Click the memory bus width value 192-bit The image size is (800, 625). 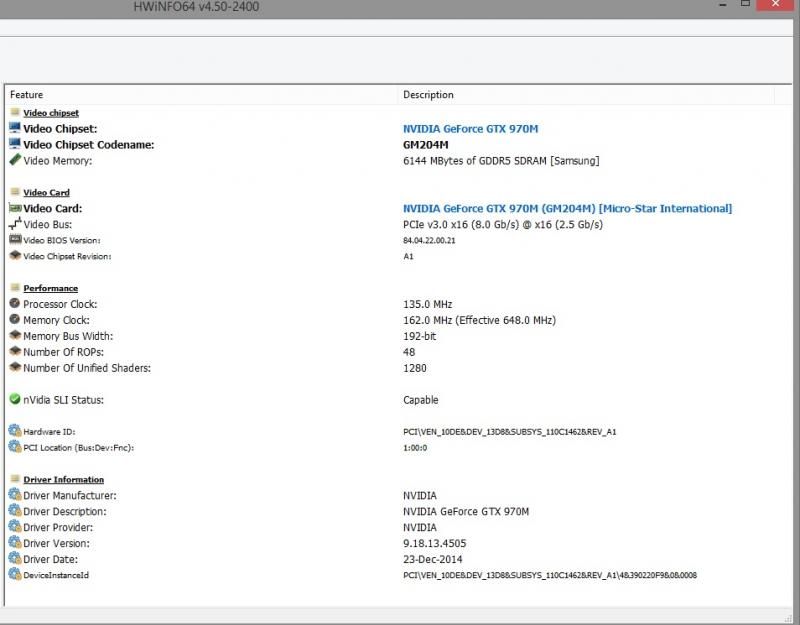419,336
